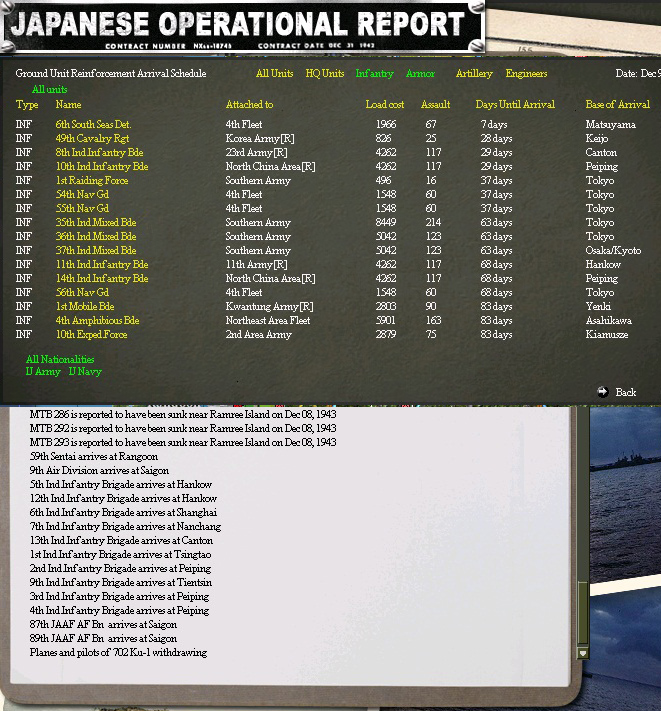Click the 8449 load cost value

(386, 222)
